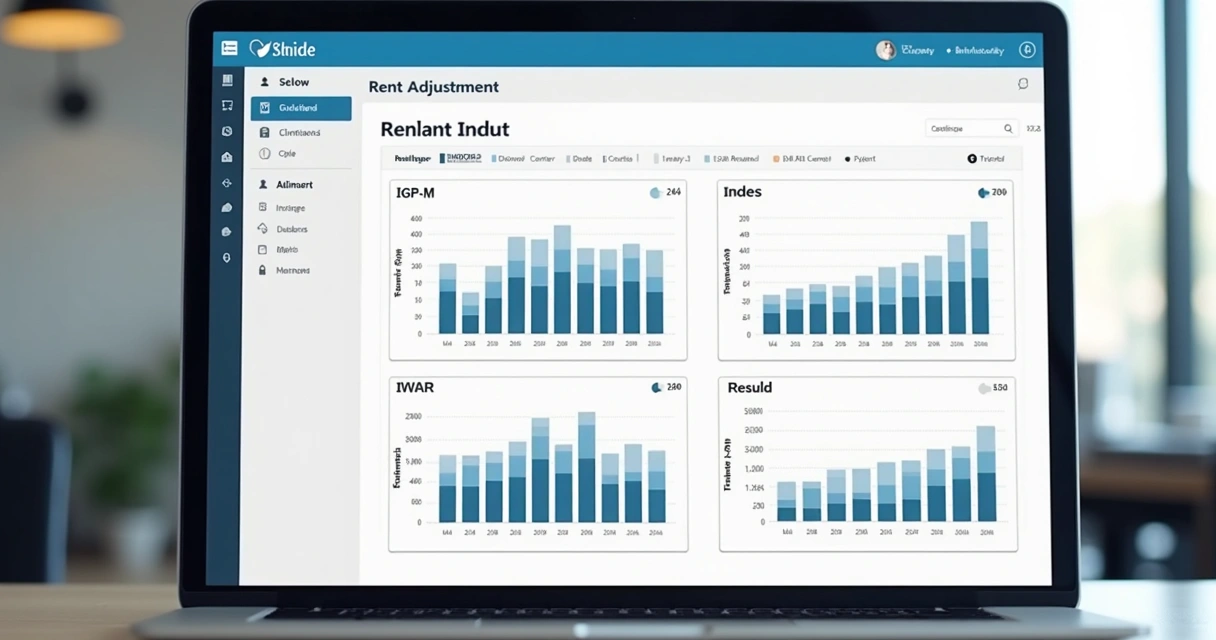
Task: Click the black circle icon at the filter bar's right end
Action: coord(972,159)
